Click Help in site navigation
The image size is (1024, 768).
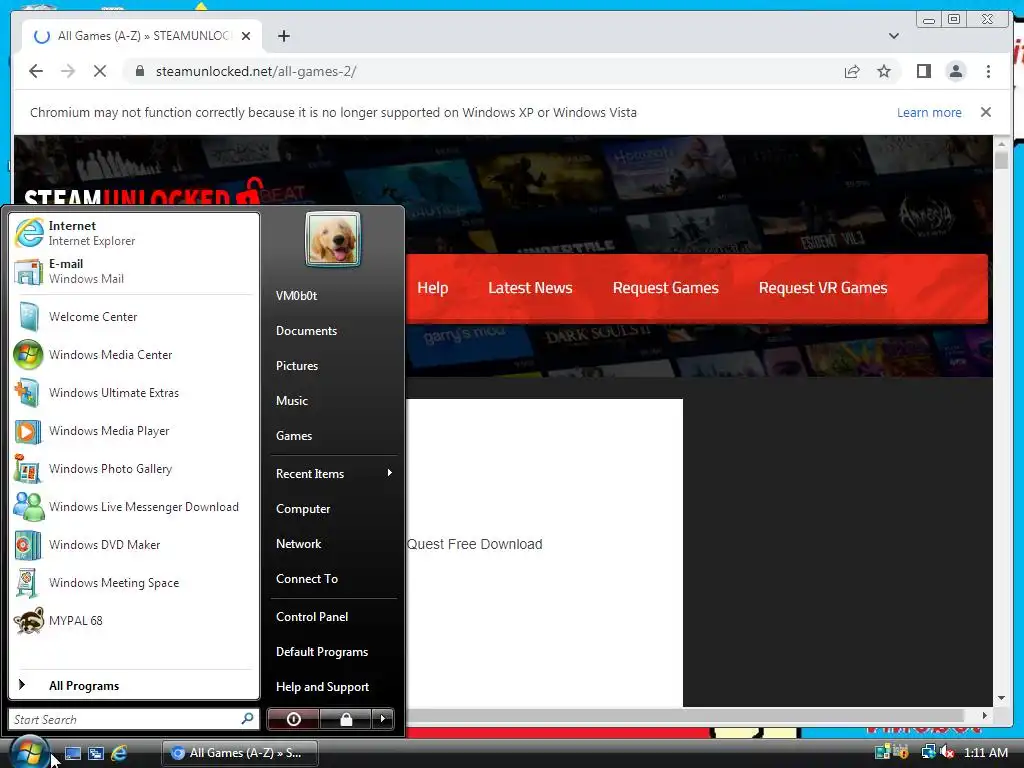point(432,288)
